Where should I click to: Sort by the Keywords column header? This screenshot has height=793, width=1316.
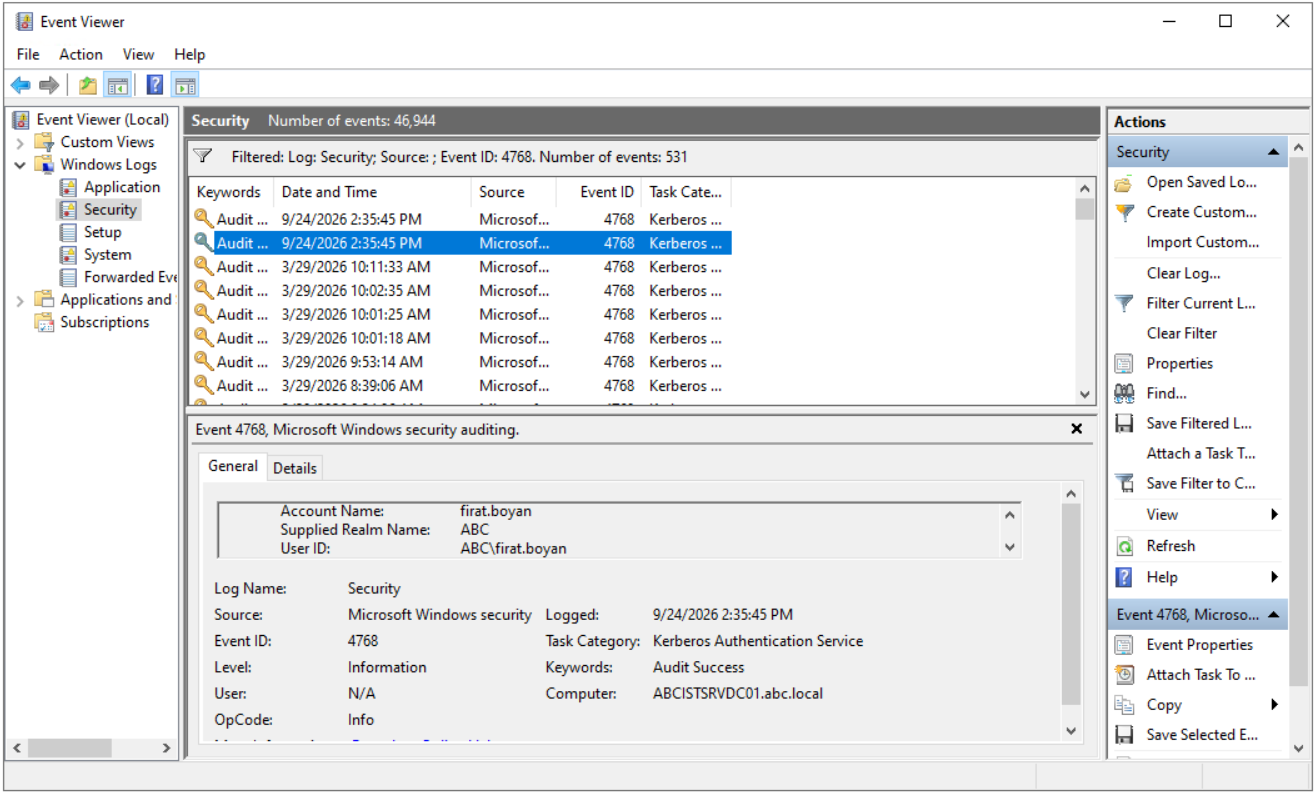pos(231,192)
